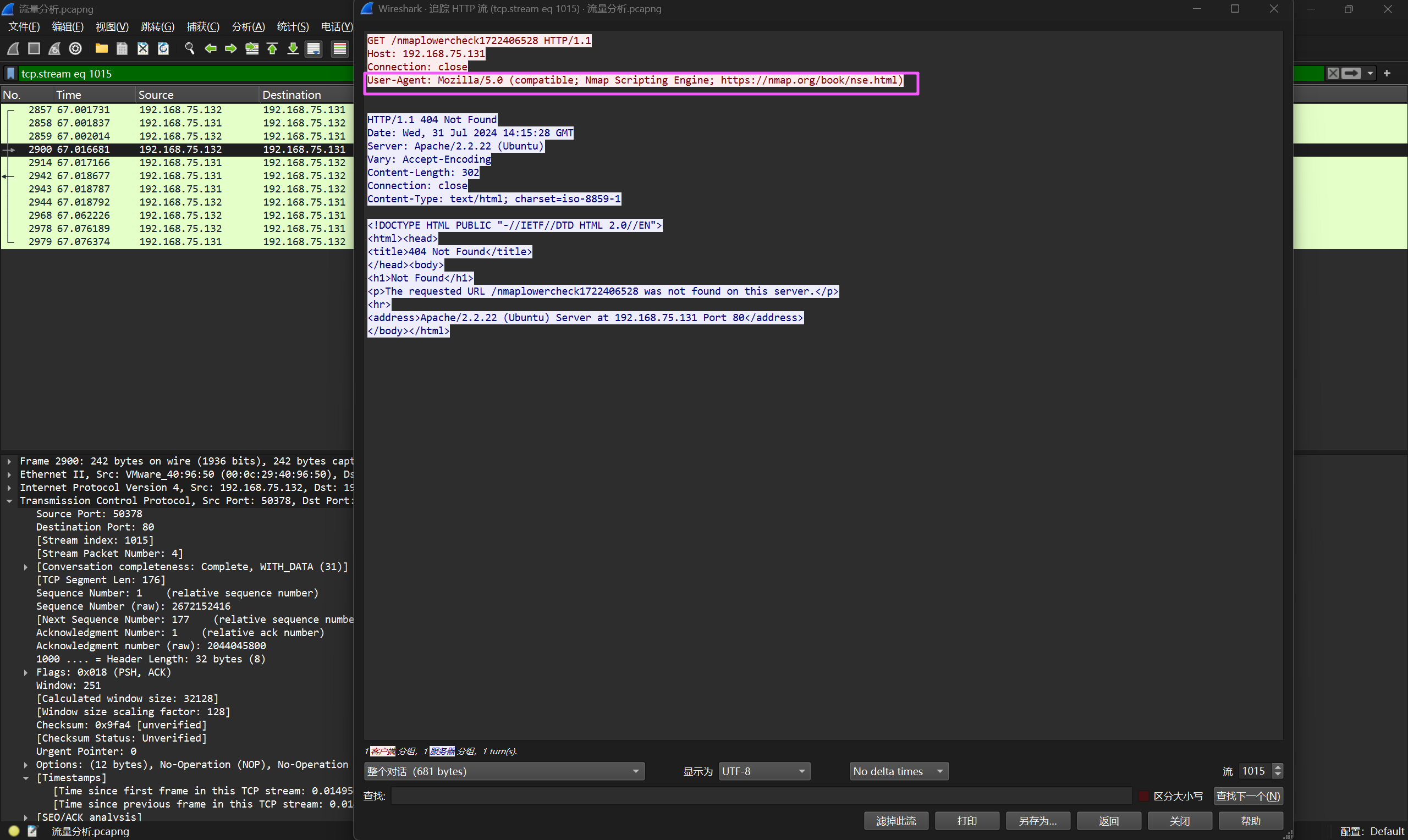Open the 整个对话 (681 bytes) dropdown
This screenshot has height=840, width=1408.
[504, 771]
